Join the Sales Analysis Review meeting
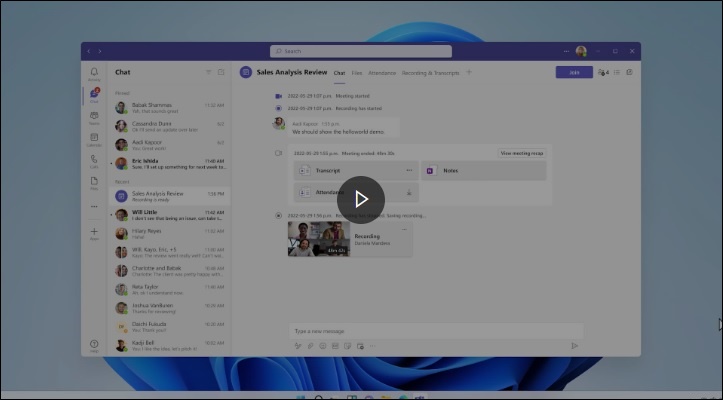 (574, 72)
